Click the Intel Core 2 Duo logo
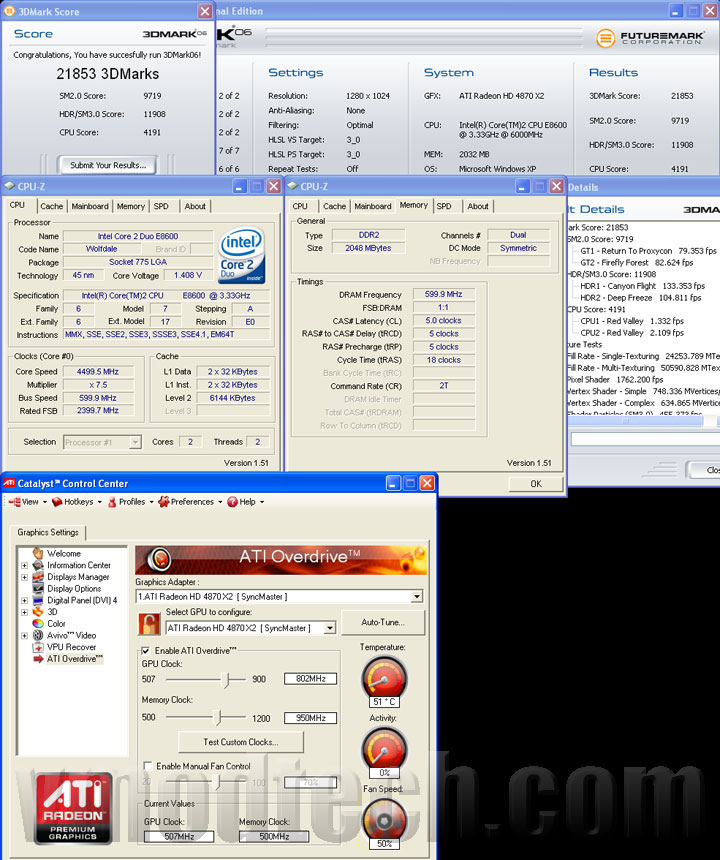The width and height of the screenshot is (720, 860). [x=242, y=255]
